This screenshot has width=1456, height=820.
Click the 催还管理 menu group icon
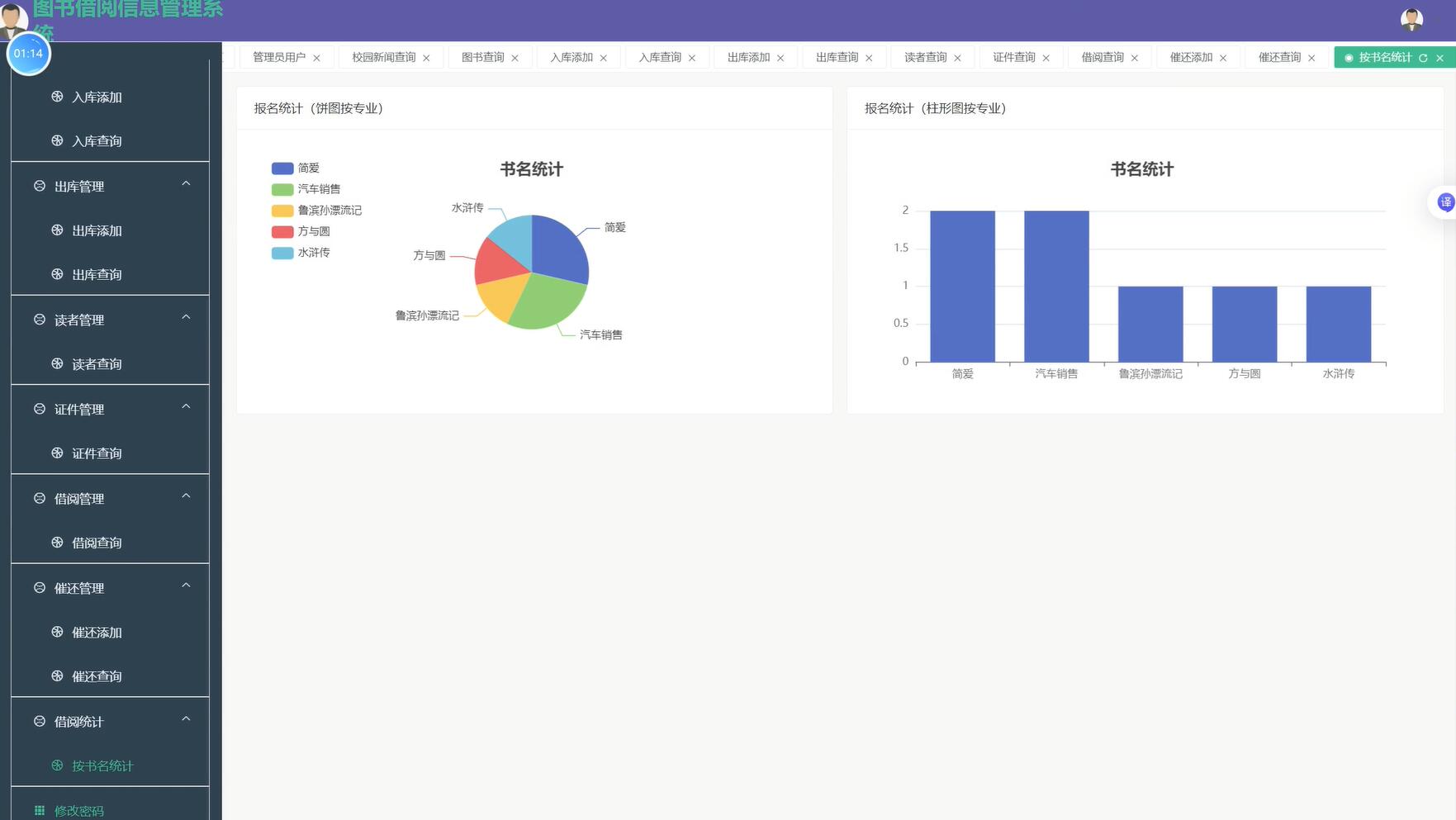(39, 588)
